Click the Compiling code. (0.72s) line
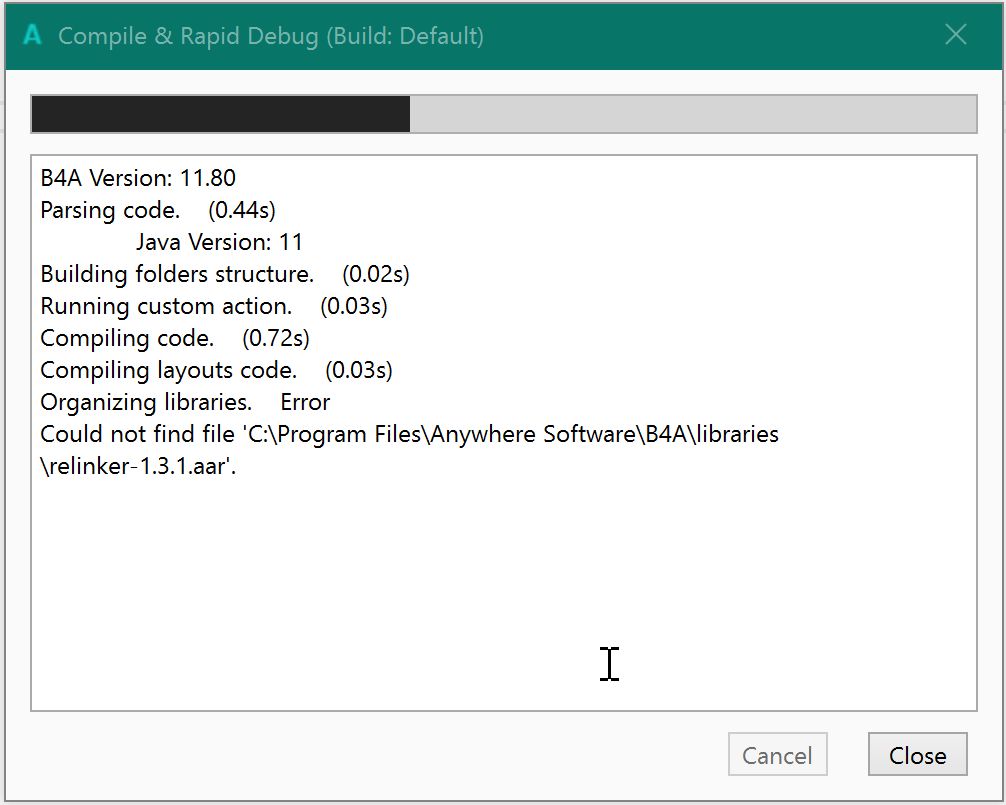The width and height of the screenshot is (1006, 805). [x=175, y=339]
